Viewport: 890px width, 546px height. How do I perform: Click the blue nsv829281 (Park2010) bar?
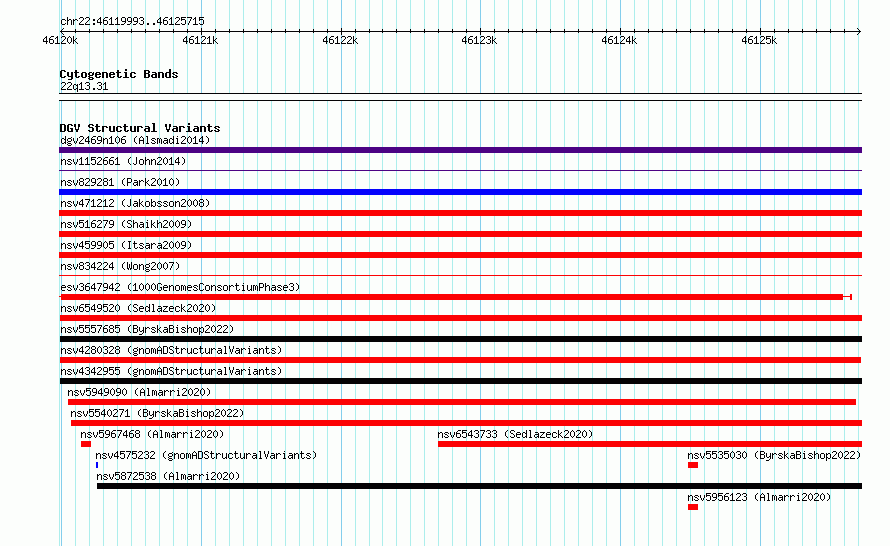pos(460,192)
